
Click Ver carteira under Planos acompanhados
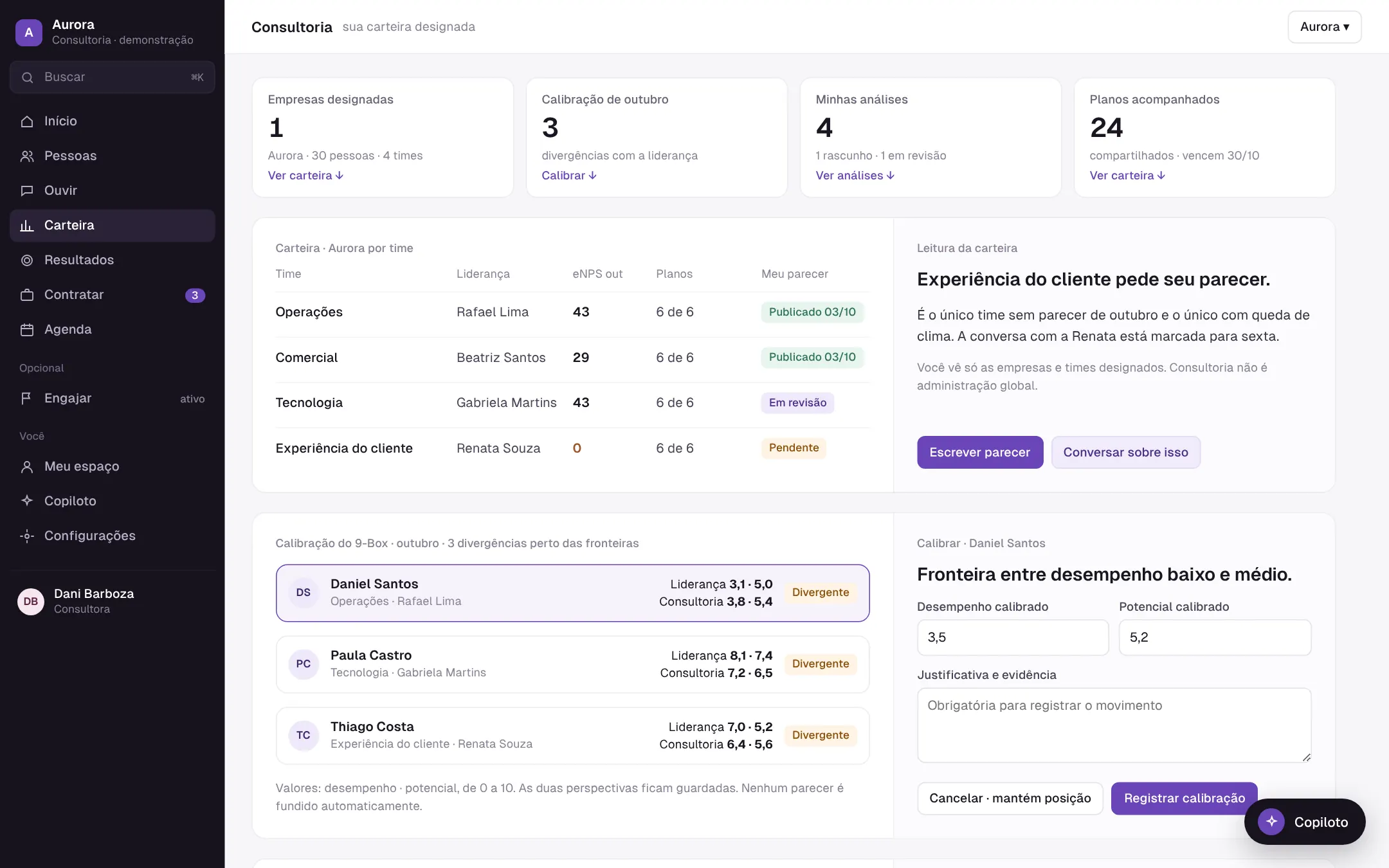click(1127, 176)
